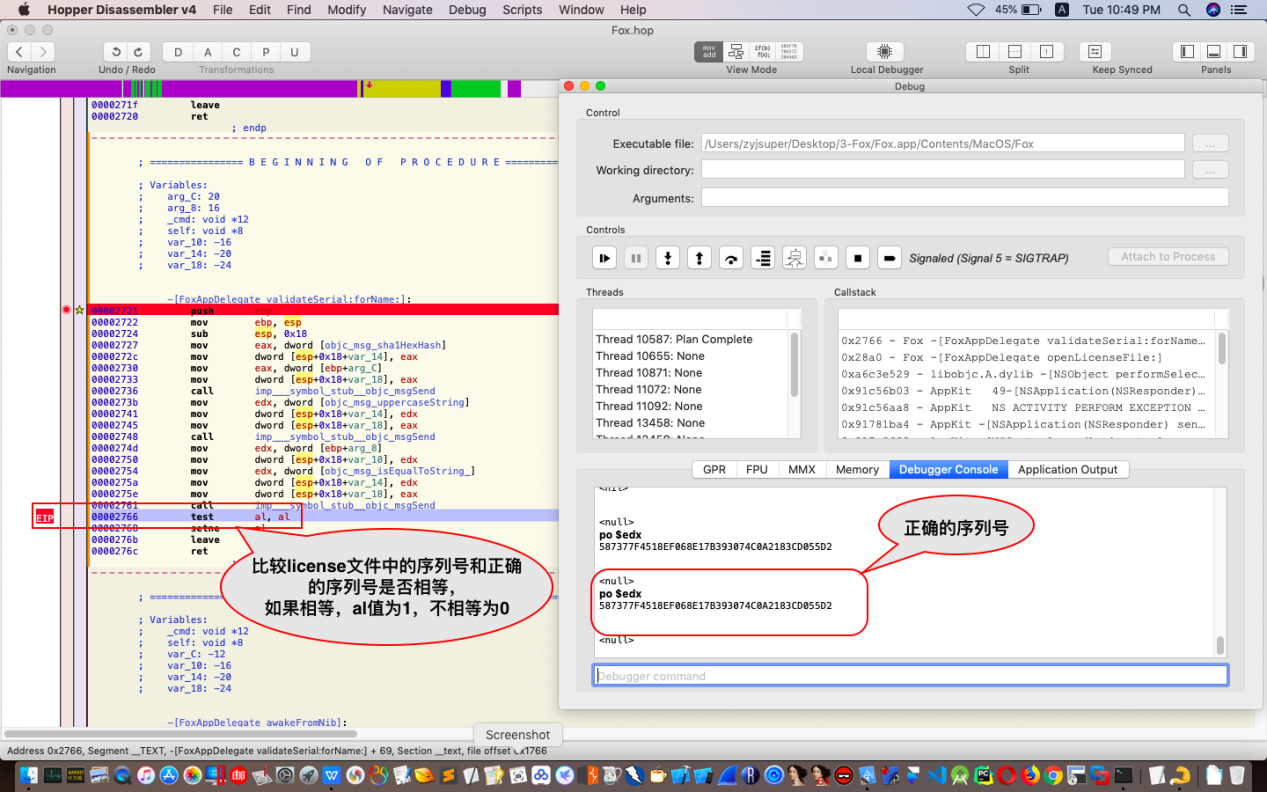The width and height of the screenshot is (1267, 792).
Task: Click the Executable file path field
Action: pyautogui.click(x=943, y=143)
